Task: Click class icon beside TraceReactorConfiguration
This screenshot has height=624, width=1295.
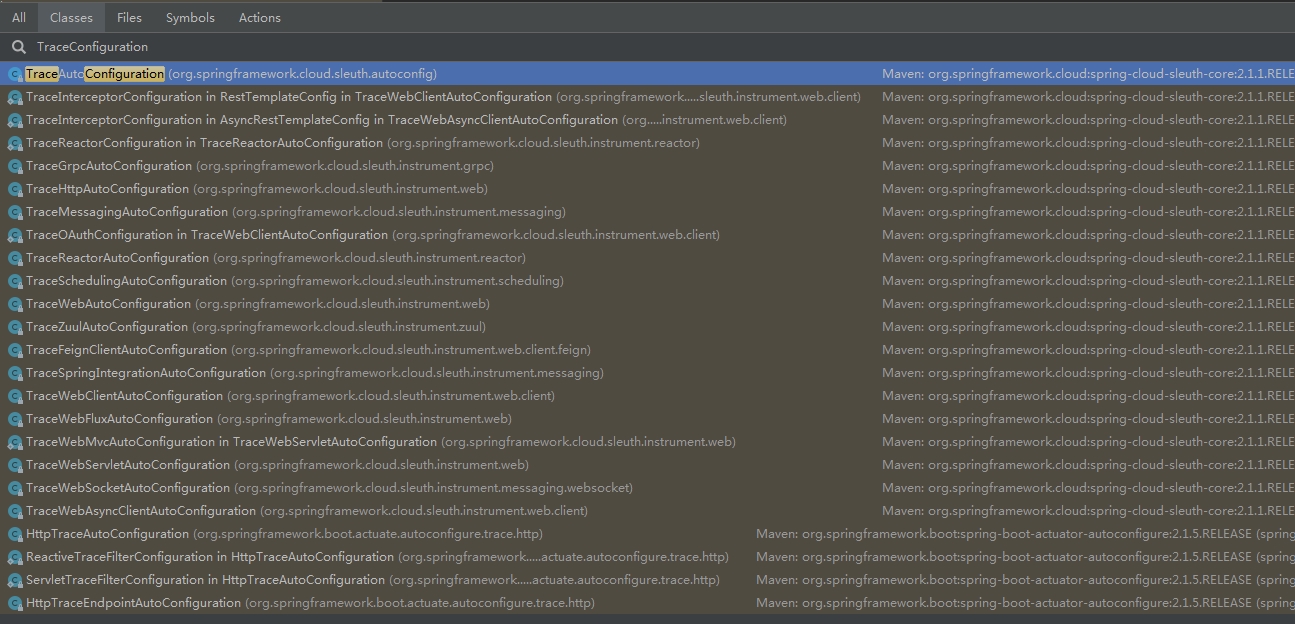Action: click(x=15, y=143)
